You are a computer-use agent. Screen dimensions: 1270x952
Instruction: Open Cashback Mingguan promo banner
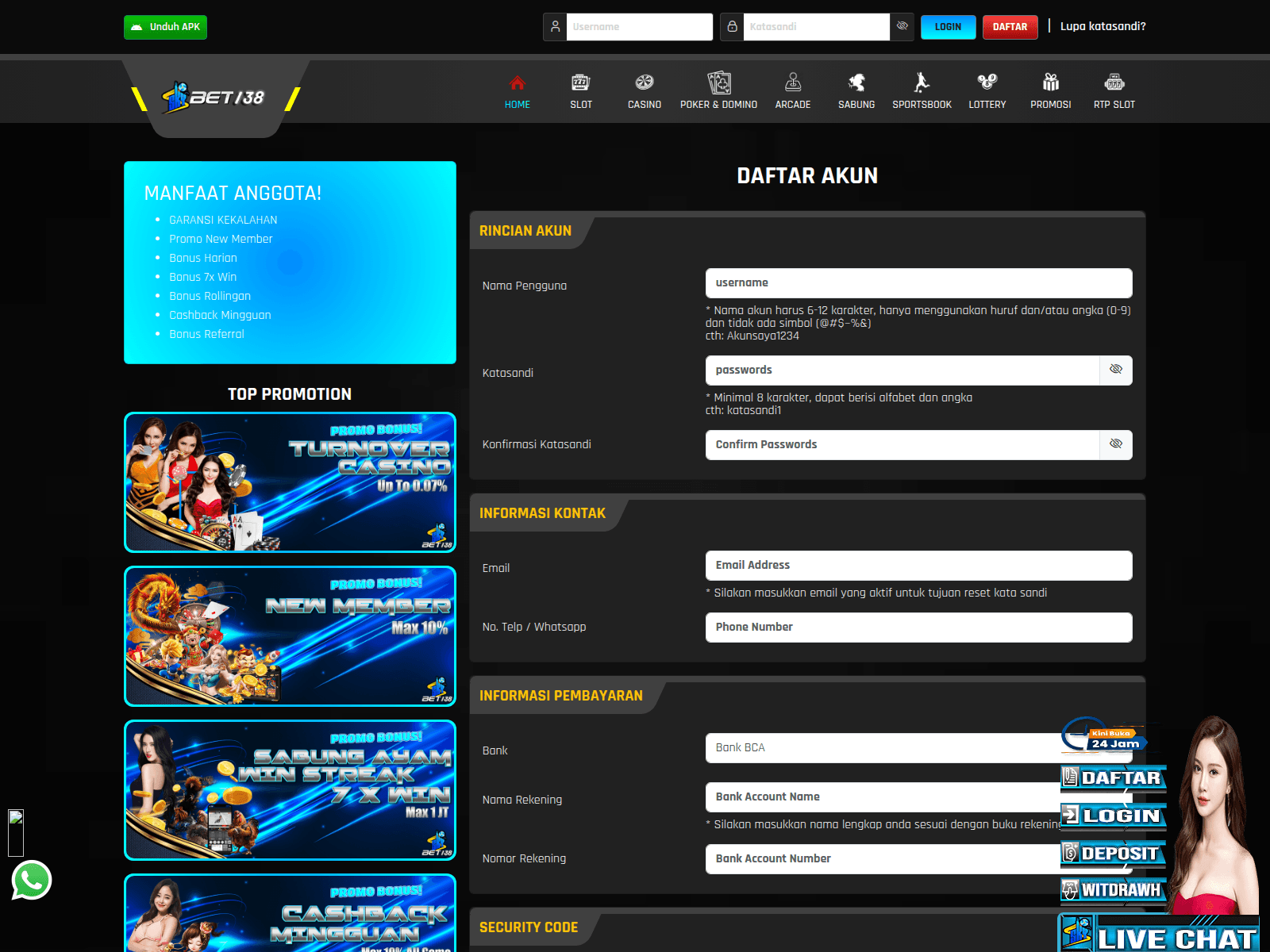coord(290,913)
